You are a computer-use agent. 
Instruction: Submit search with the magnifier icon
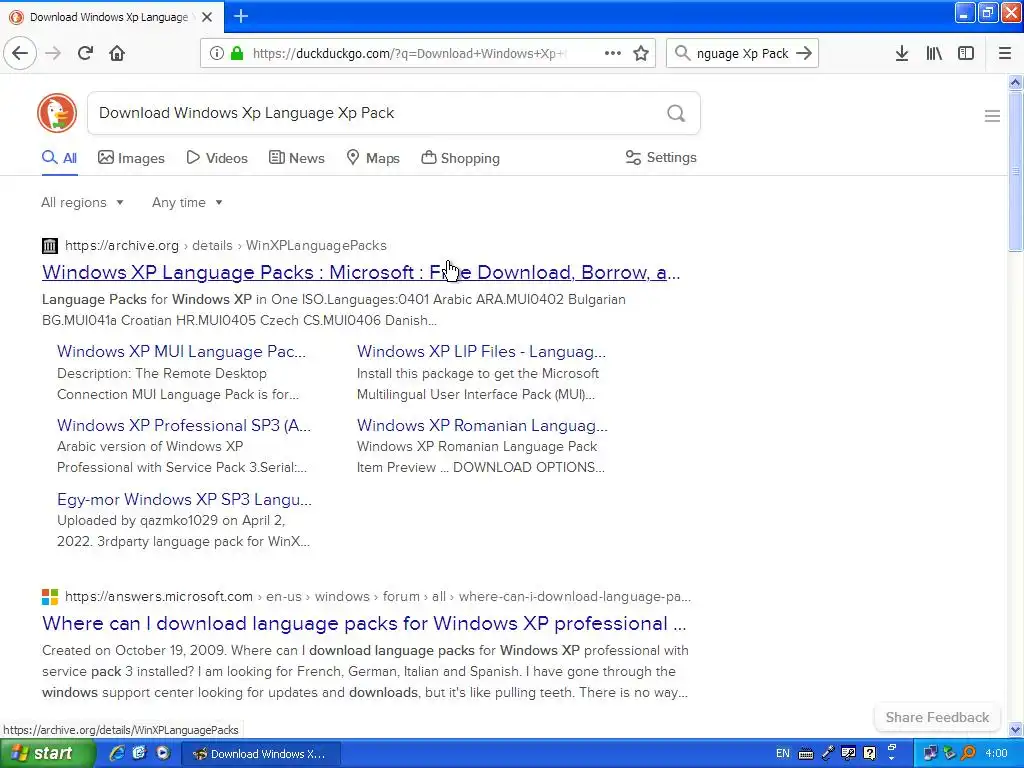pyautogui.click(x=676, y=114)
